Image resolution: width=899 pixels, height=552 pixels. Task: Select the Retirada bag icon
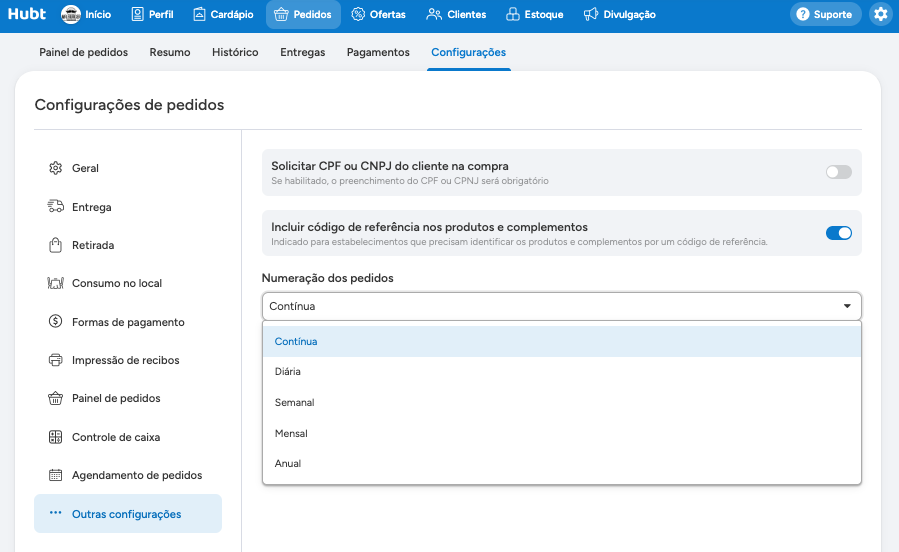click(56, 245)
